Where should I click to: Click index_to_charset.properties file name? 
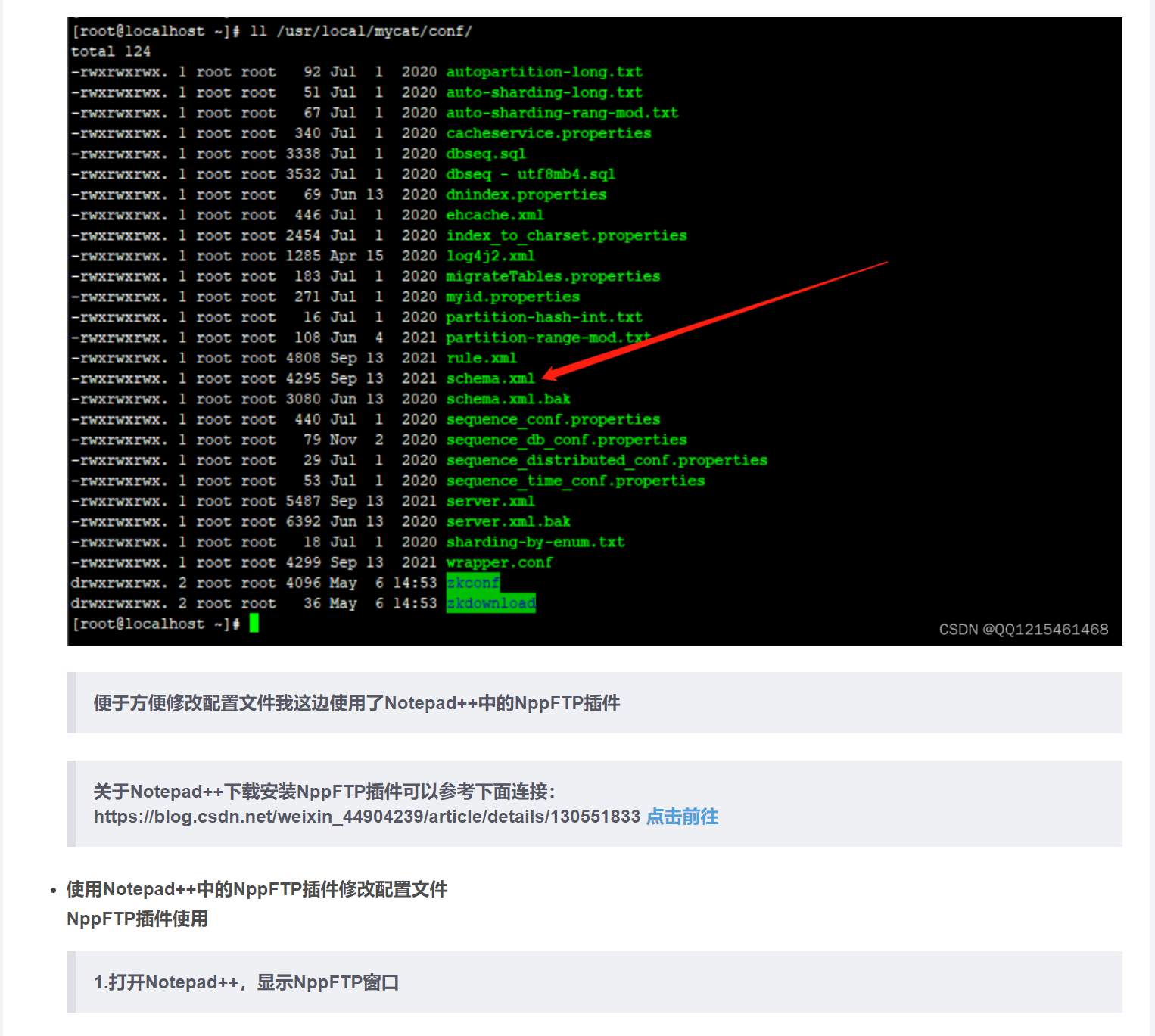tap(567, 235)
